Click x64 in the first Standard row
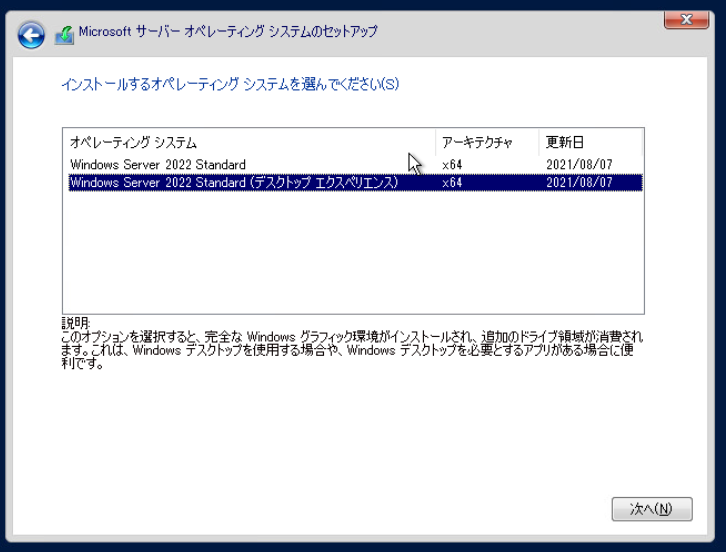The width and height of the screenshot is (726, 552). tap(452, 164)
